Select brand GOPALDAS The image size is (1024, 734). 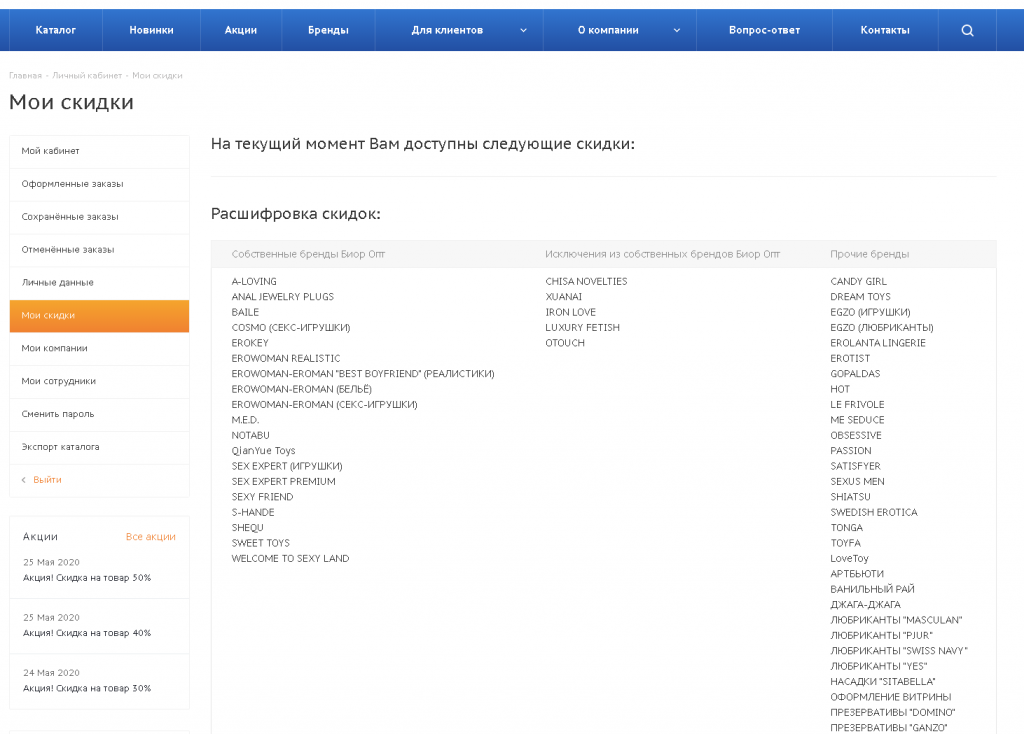(x=856, y=374)
